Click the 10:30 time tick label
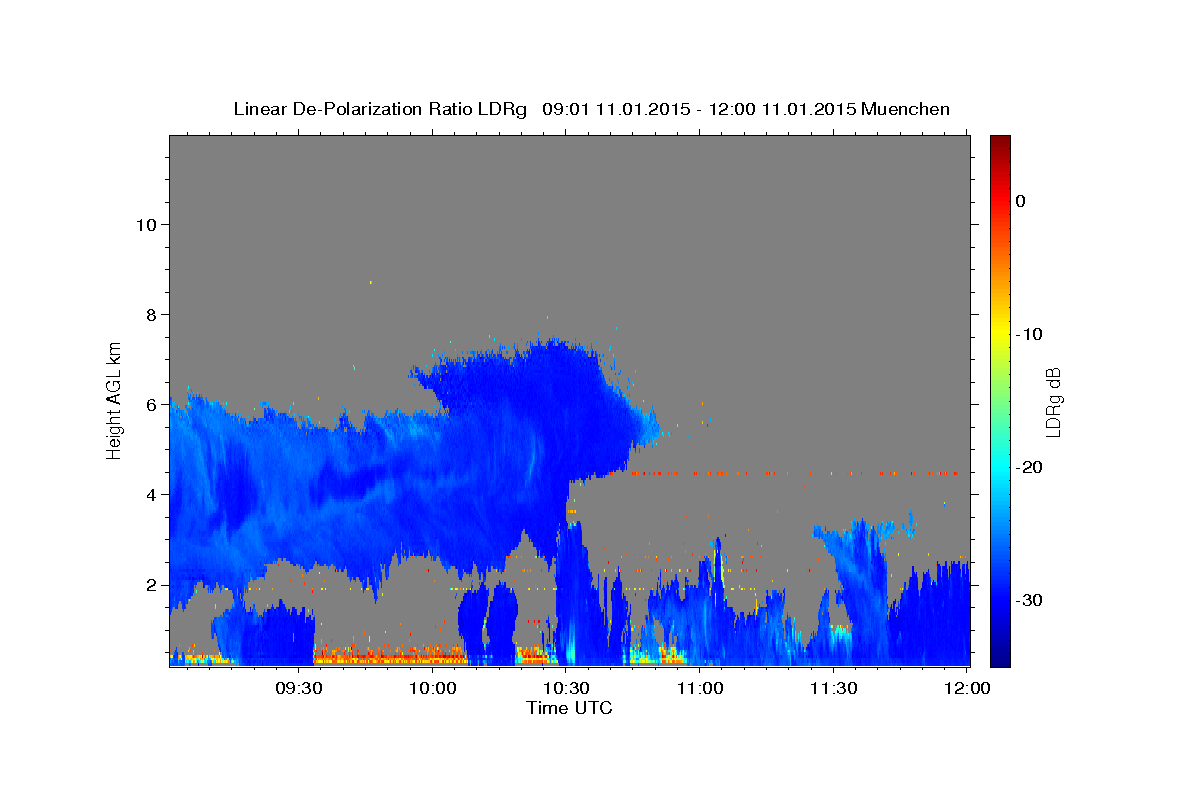Screen dimensions: 1200x800 tap(566, 688)
